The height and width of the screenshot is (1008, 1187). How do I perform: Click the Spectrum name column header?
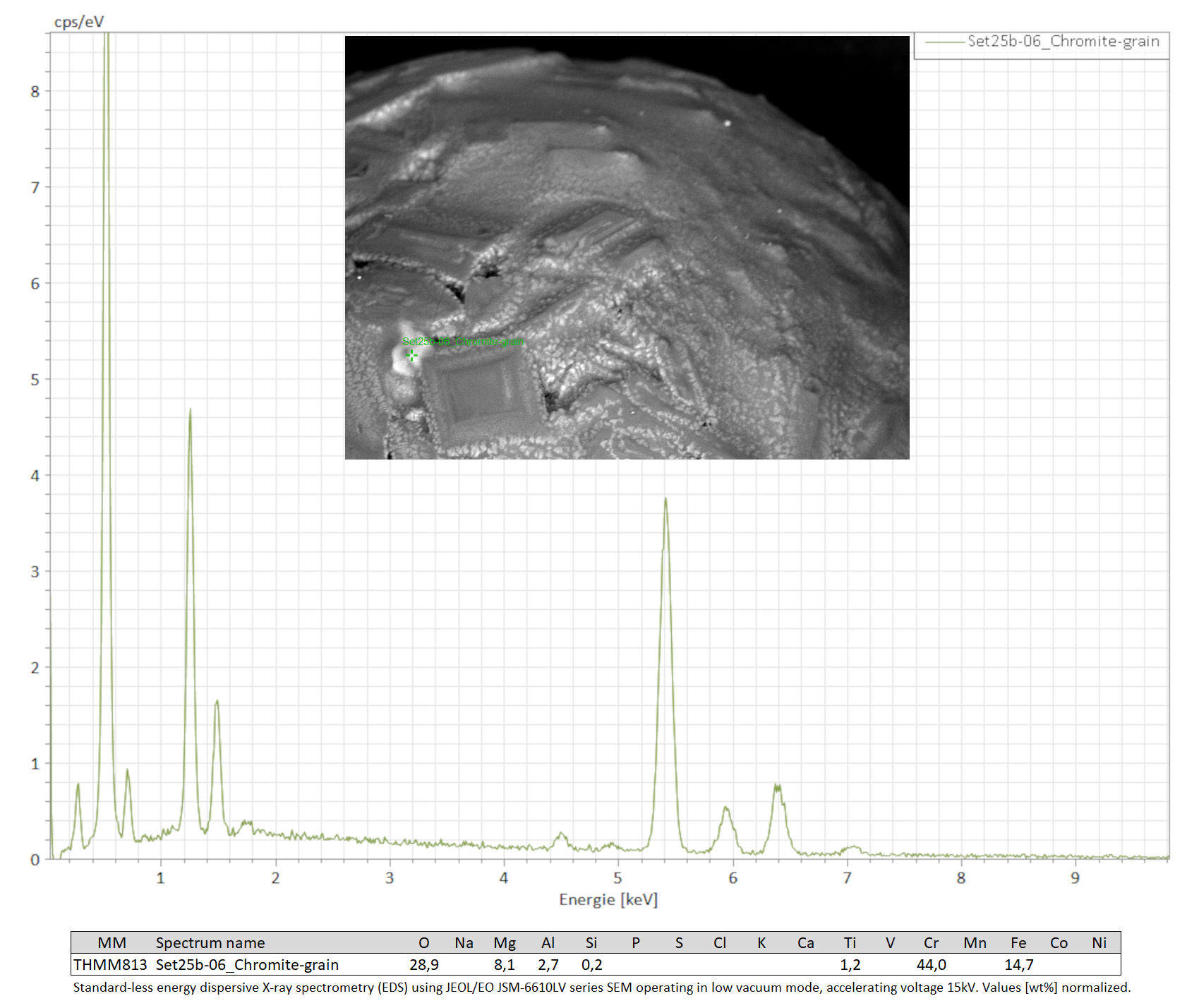(x=210, y=943)
